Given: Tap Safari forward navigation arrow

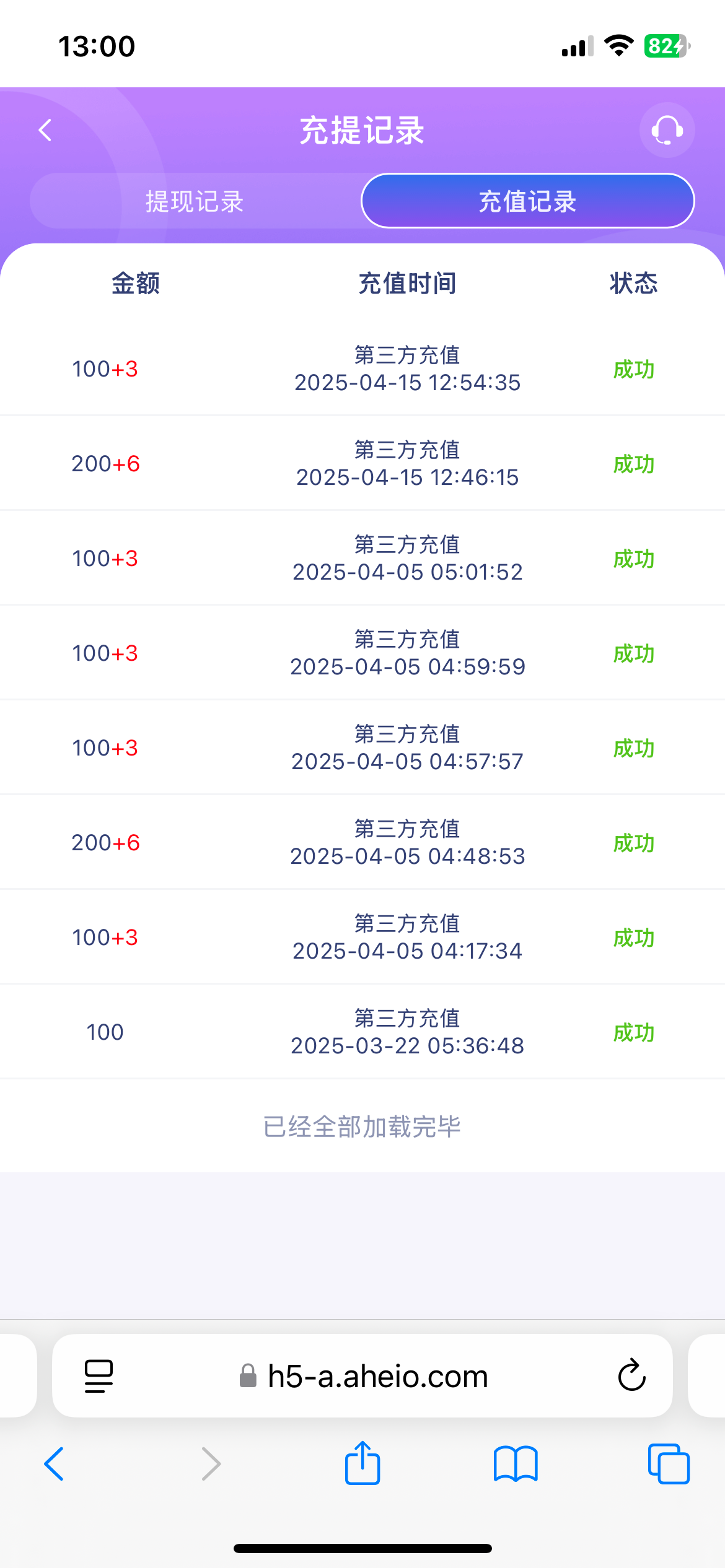Looking at the screenshot, I should (211, 1464).
